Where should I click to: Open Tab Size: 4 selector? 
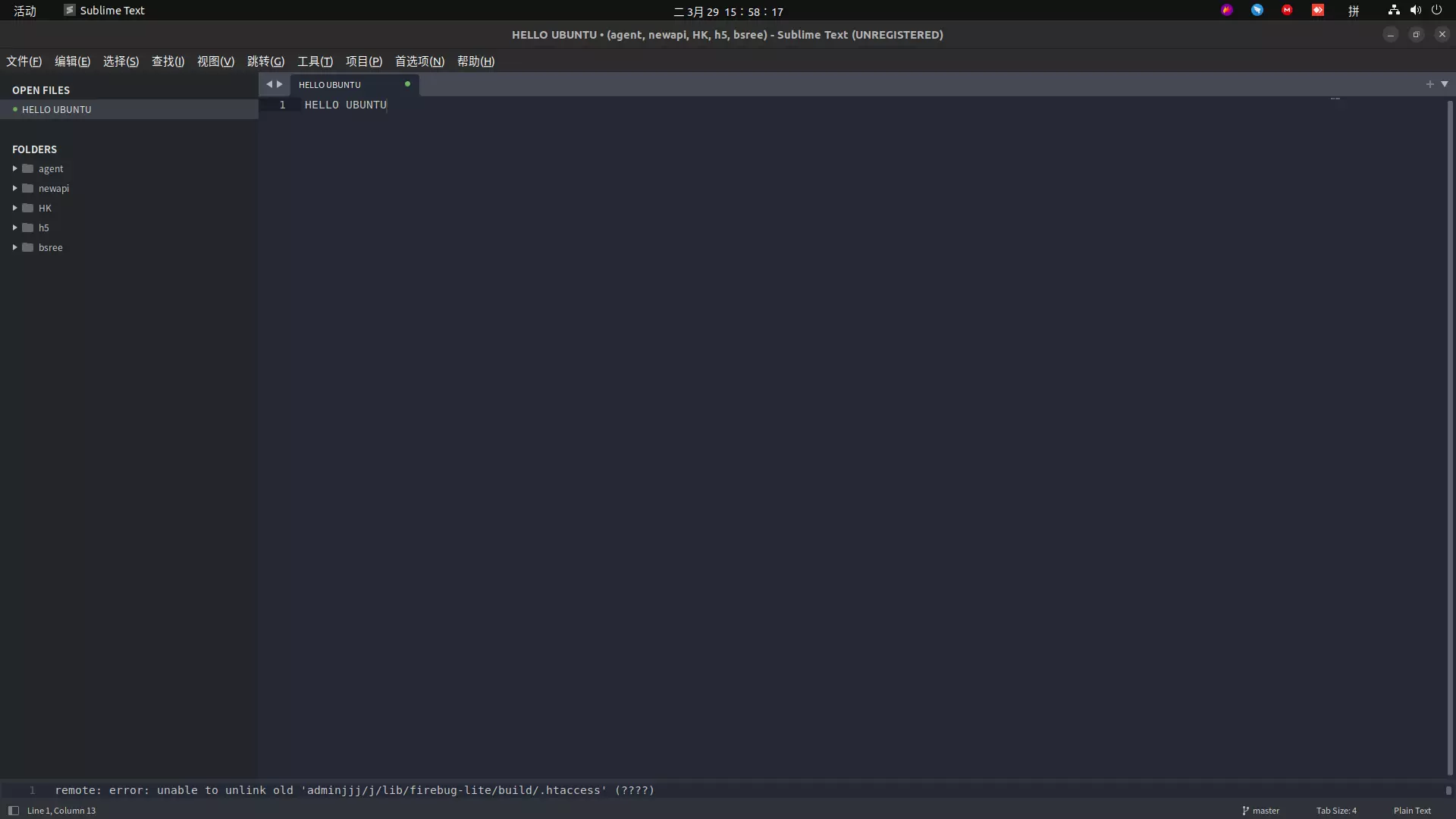(x=1337, y=811)
